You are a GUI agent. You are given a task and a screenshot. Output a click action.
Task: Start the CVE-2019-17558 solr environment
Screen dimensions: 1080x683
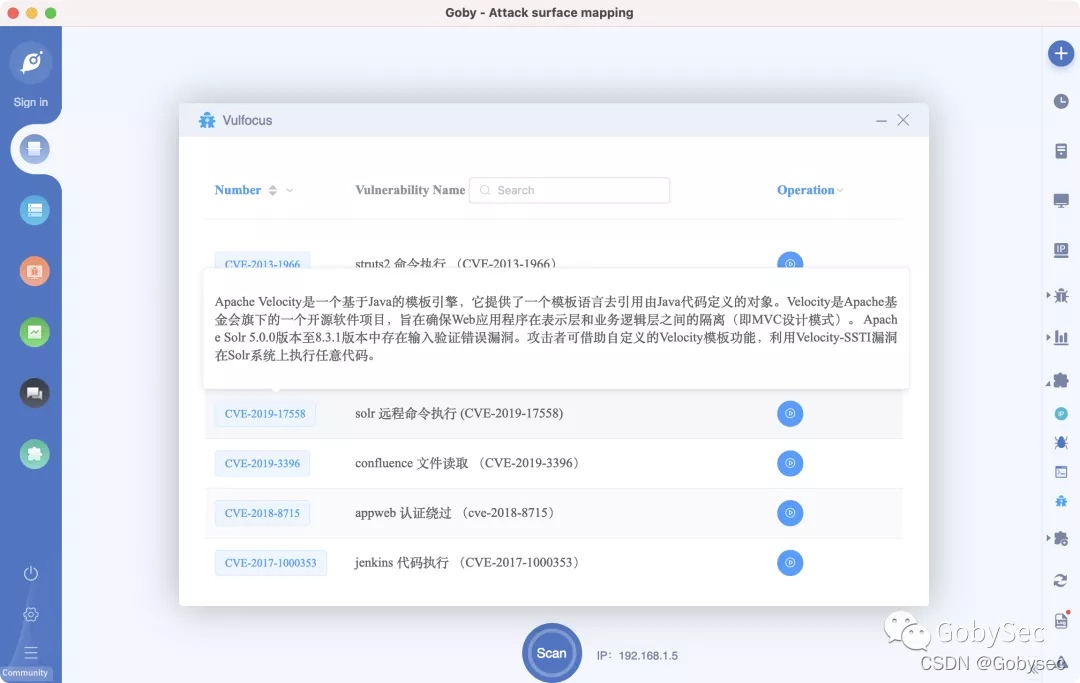click(790, 413)
